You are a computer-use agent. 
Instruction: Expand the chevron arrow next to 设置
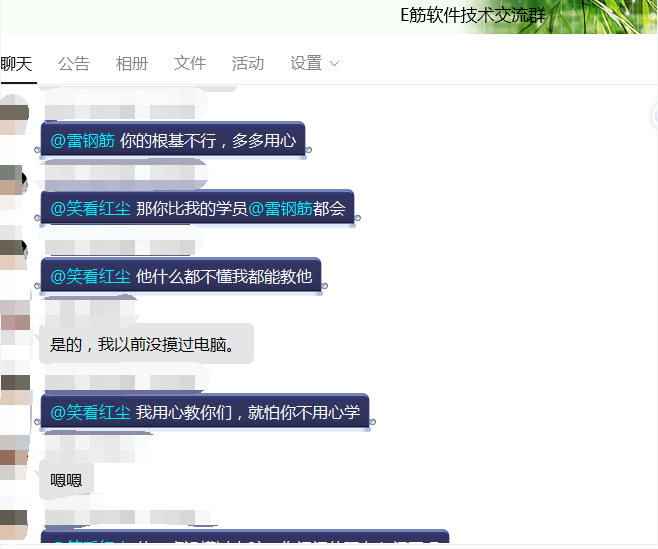[x=334, y=64]
